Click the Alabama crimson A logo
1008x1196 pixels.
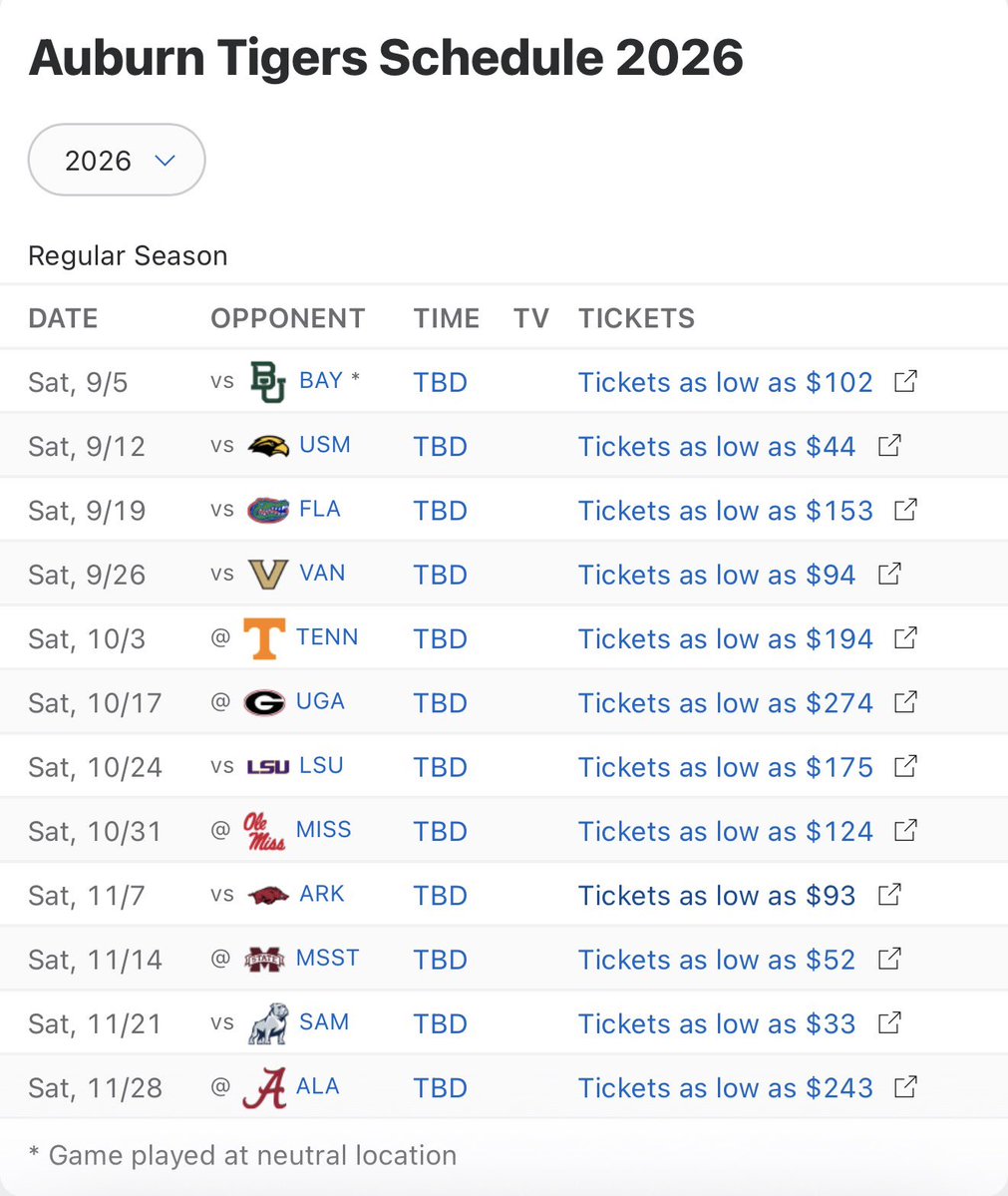point(264,1087)
